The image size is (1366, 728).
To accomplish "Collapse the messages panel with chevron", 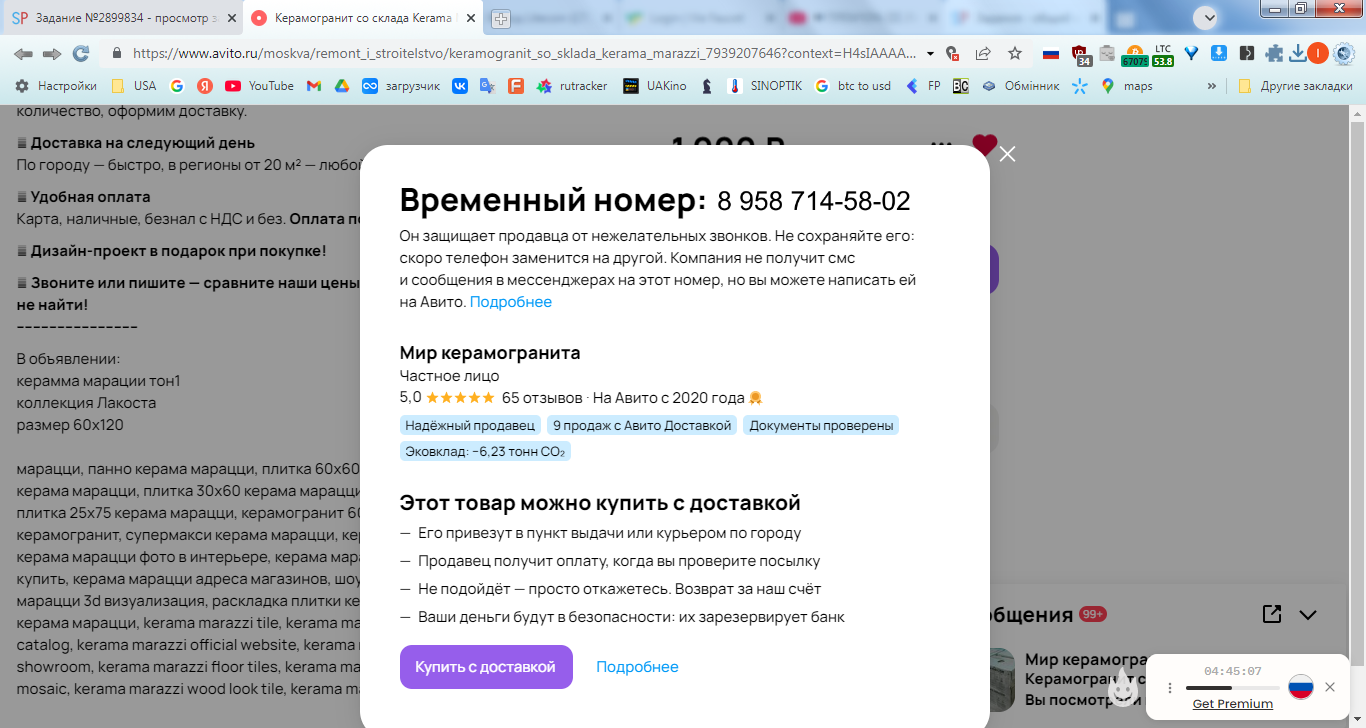I will pos(1308,615).
